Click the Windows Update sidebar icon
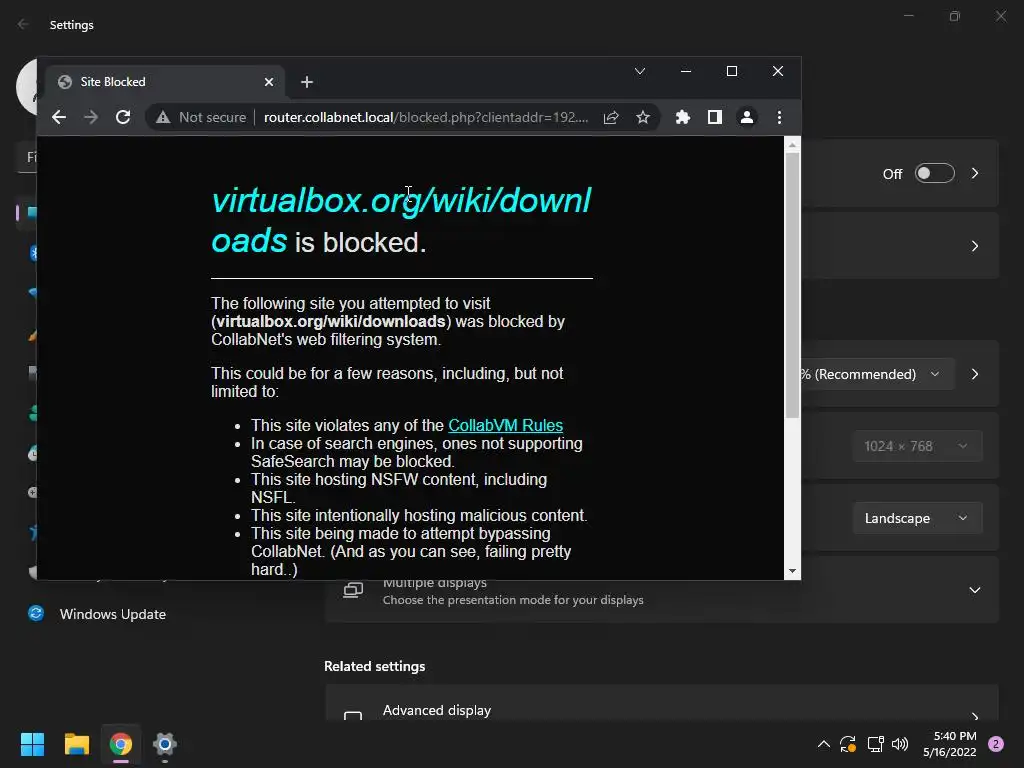 click(x=36, y=613)
